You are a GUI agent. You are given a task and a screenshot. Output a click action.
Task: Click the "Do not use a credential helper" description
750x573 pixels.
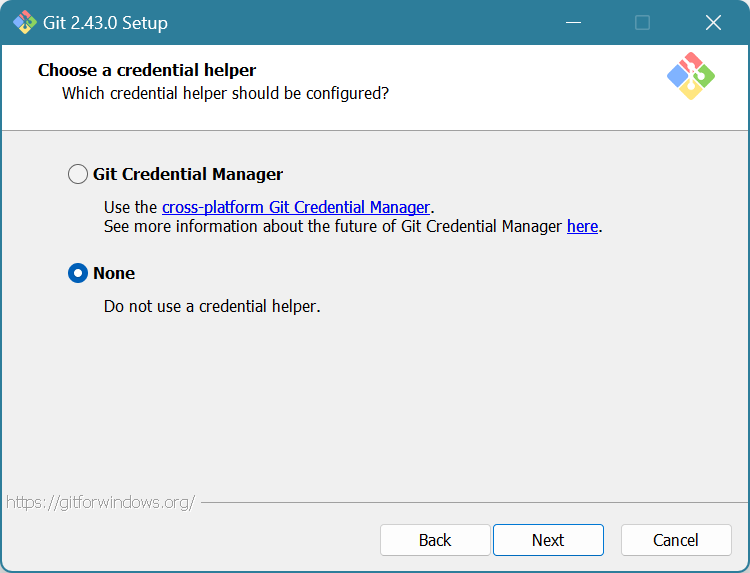coord(212,306)
